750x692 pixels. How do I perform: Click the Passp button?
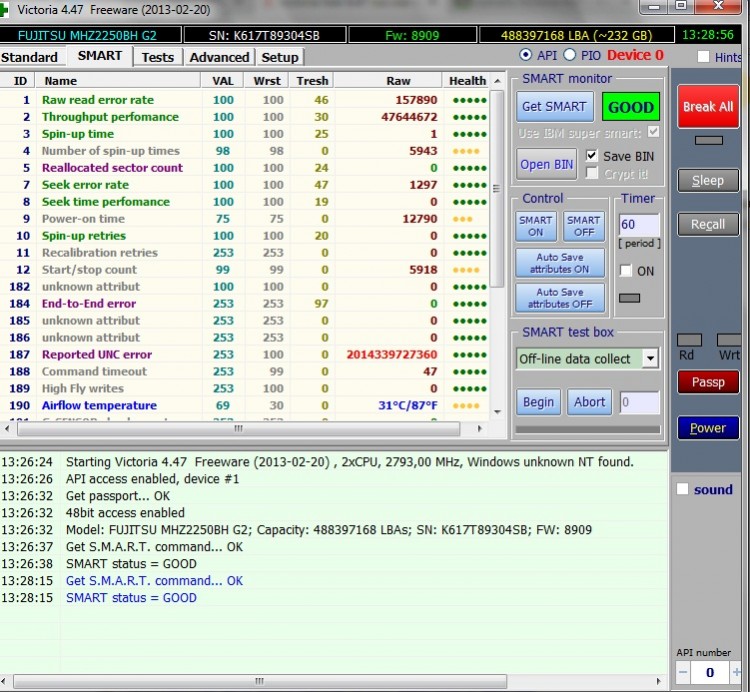(708, 382)
